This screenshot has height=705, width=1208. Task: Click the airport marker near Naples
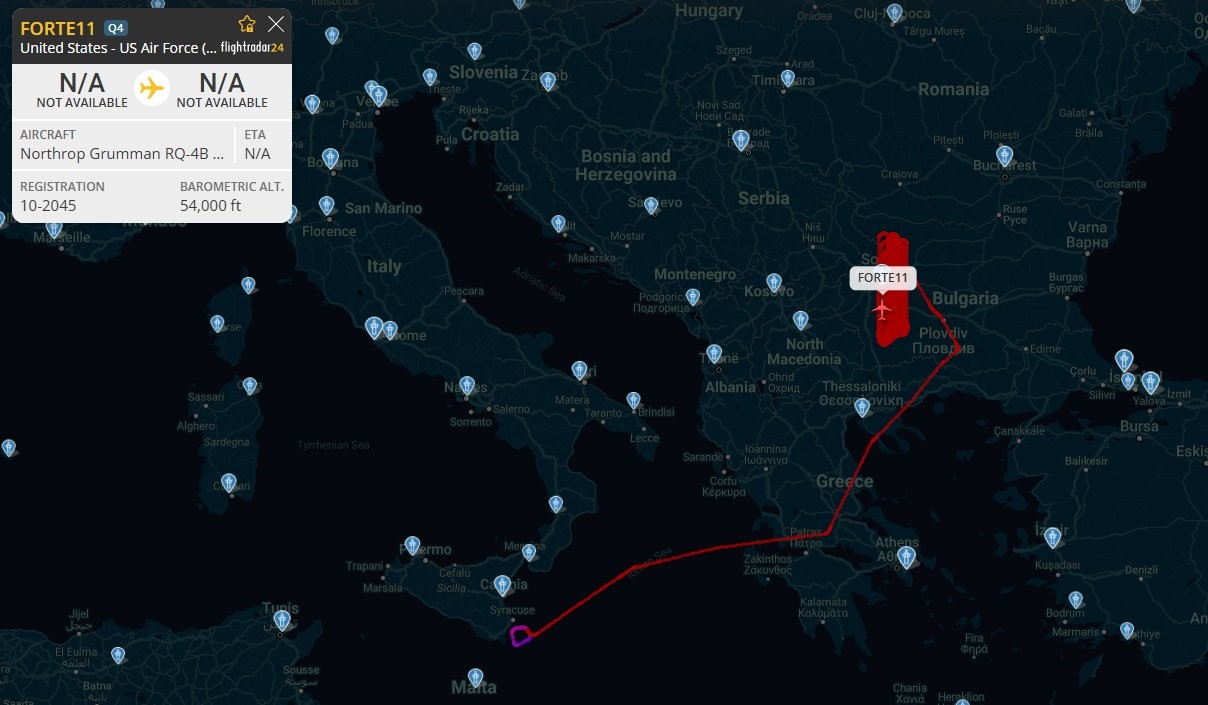click(x=466, y=385)
